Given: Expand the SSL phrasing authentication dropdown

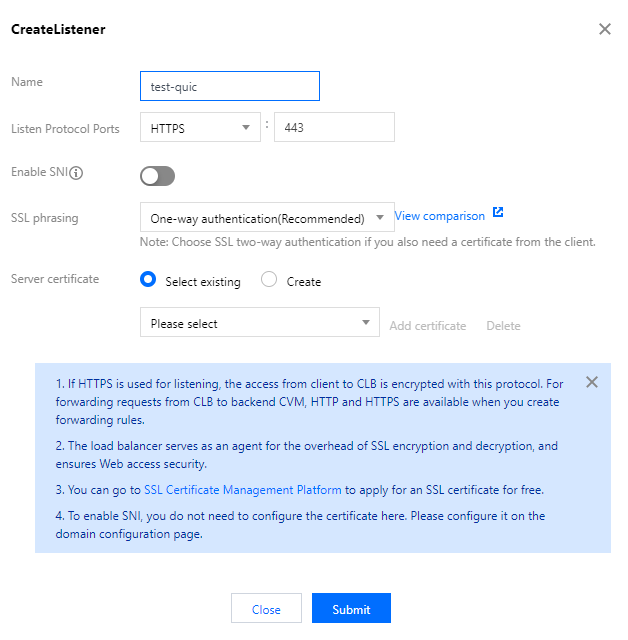Looking at the screenshot, I should 267,218.
